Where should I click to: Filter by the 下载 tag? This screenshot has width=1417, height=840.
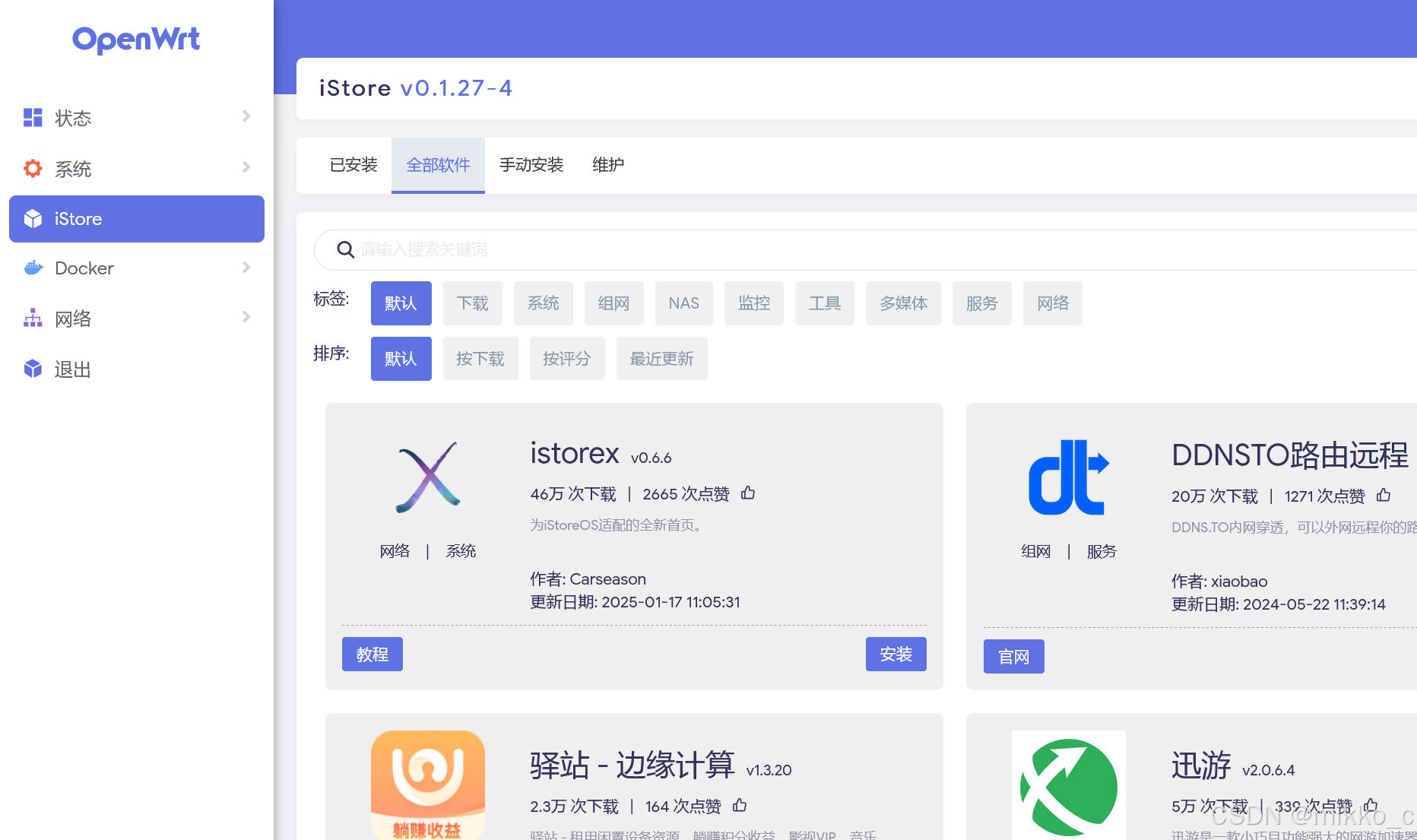[473, 303]
